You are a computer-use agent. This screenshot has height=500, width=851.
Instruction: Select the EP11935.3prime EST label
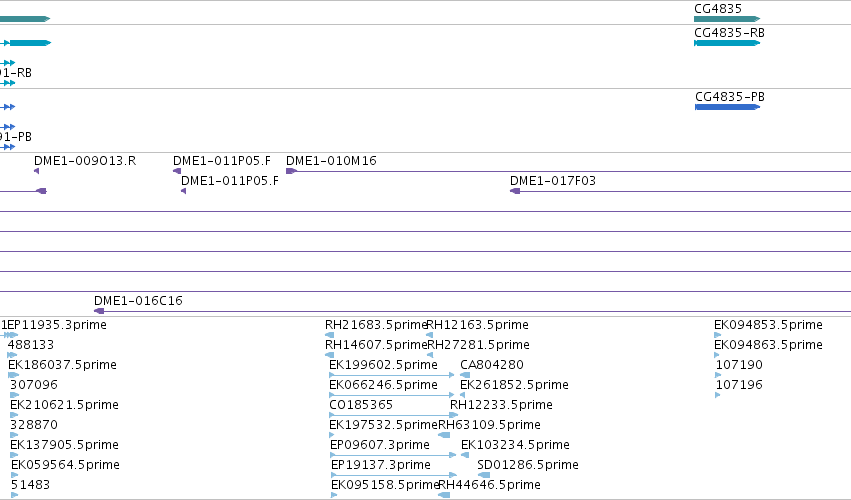coord(57,325)
